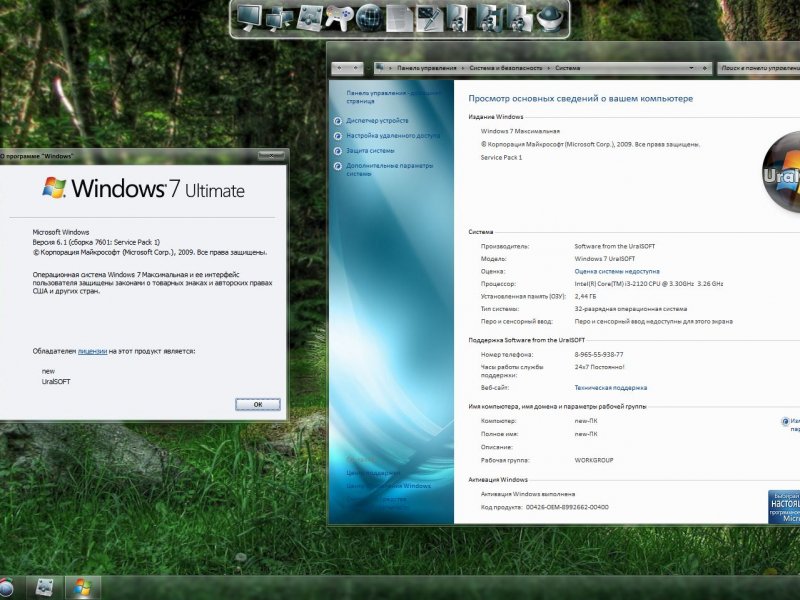Open 'Настройка удаленного доступа' link
The image size is (800, 600).
[393, 136]
